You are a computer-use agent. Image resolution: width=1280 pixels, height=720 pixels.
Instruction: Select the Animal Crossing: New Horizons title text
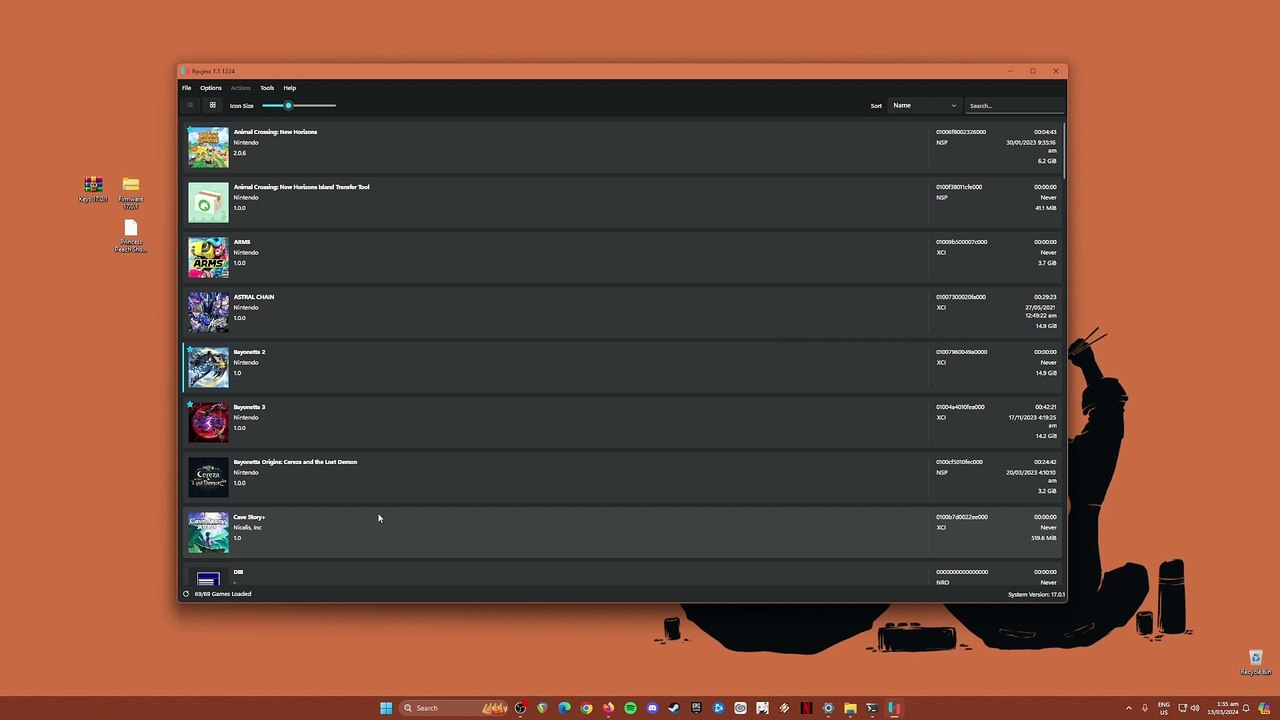[x=275, y=132]
